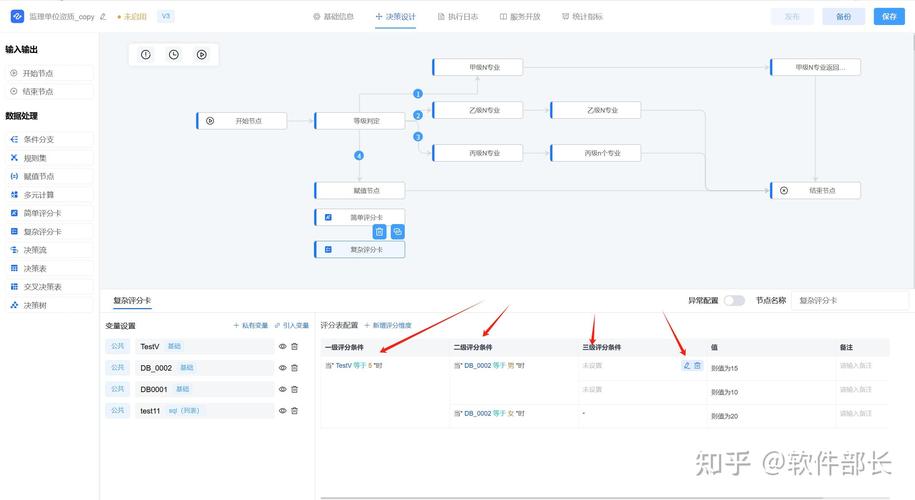Click the 备份 button
Image resolution: width=915 pixels, height=500 pixels.
pos(843,16)
